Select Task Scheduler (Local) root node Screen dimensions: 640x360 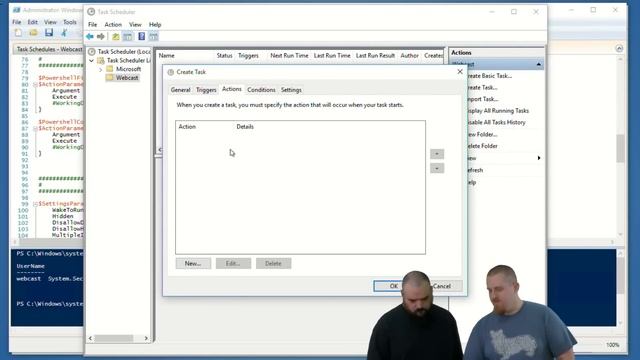coord(124,51)
